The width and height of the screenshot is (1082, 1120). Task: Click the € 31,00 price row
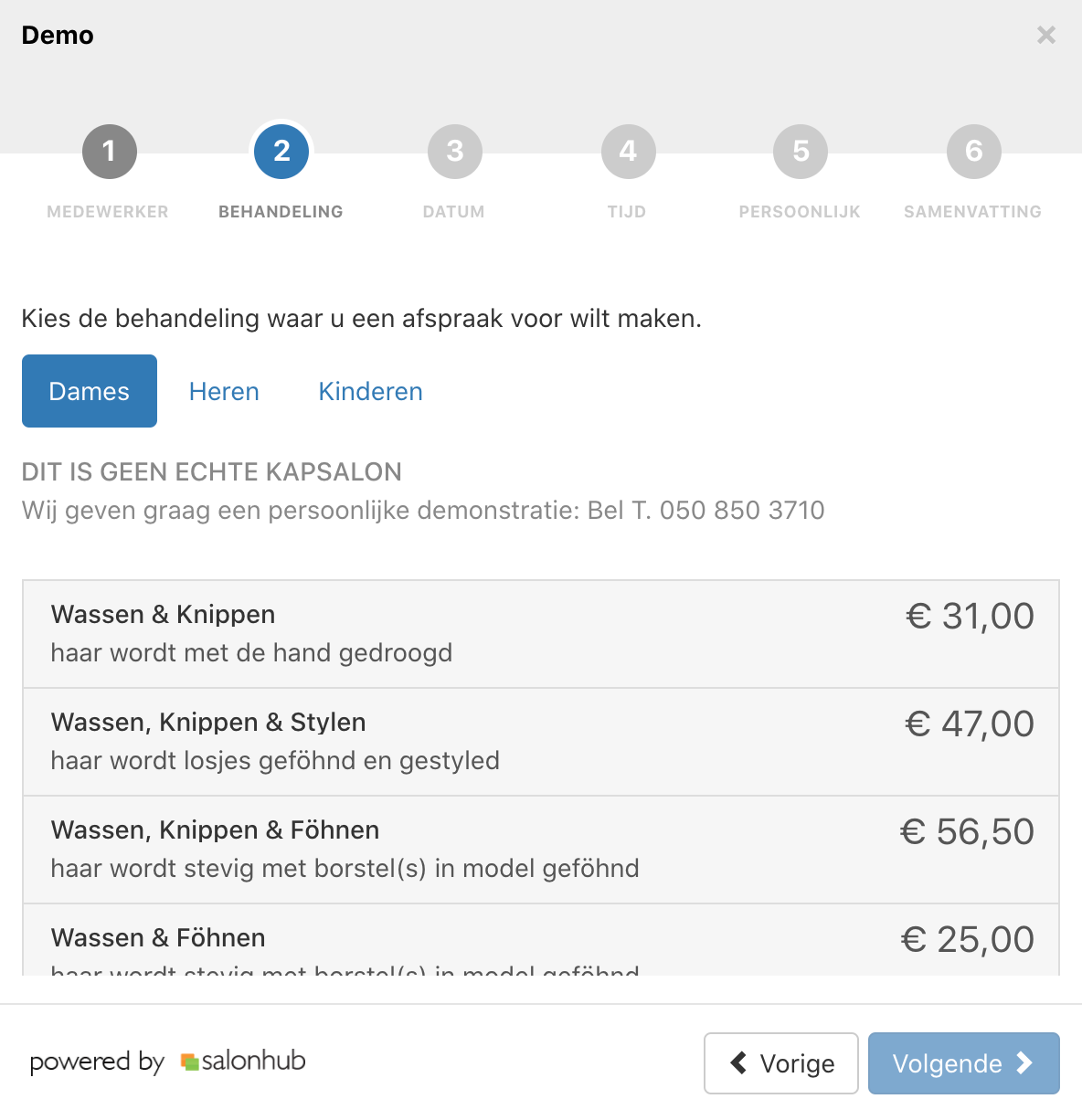541,634
